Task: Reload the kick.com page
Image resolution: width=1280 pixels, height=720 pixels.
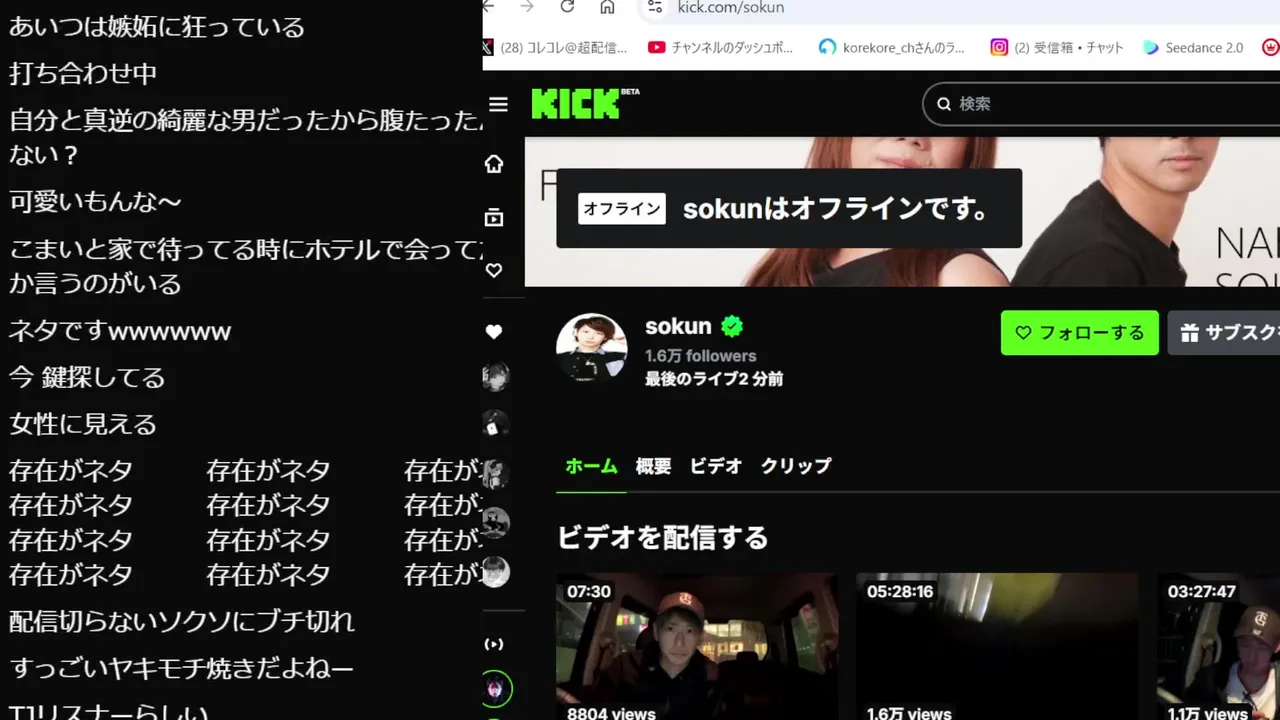Action: 567,7
